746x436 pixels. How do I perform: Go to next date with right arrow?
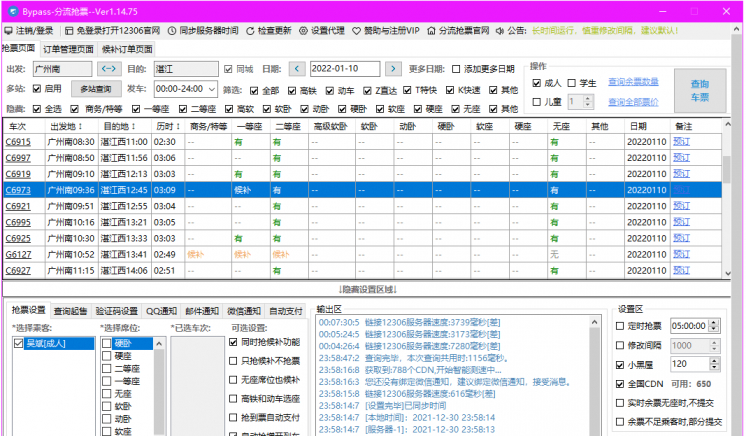tap(393, 69)
